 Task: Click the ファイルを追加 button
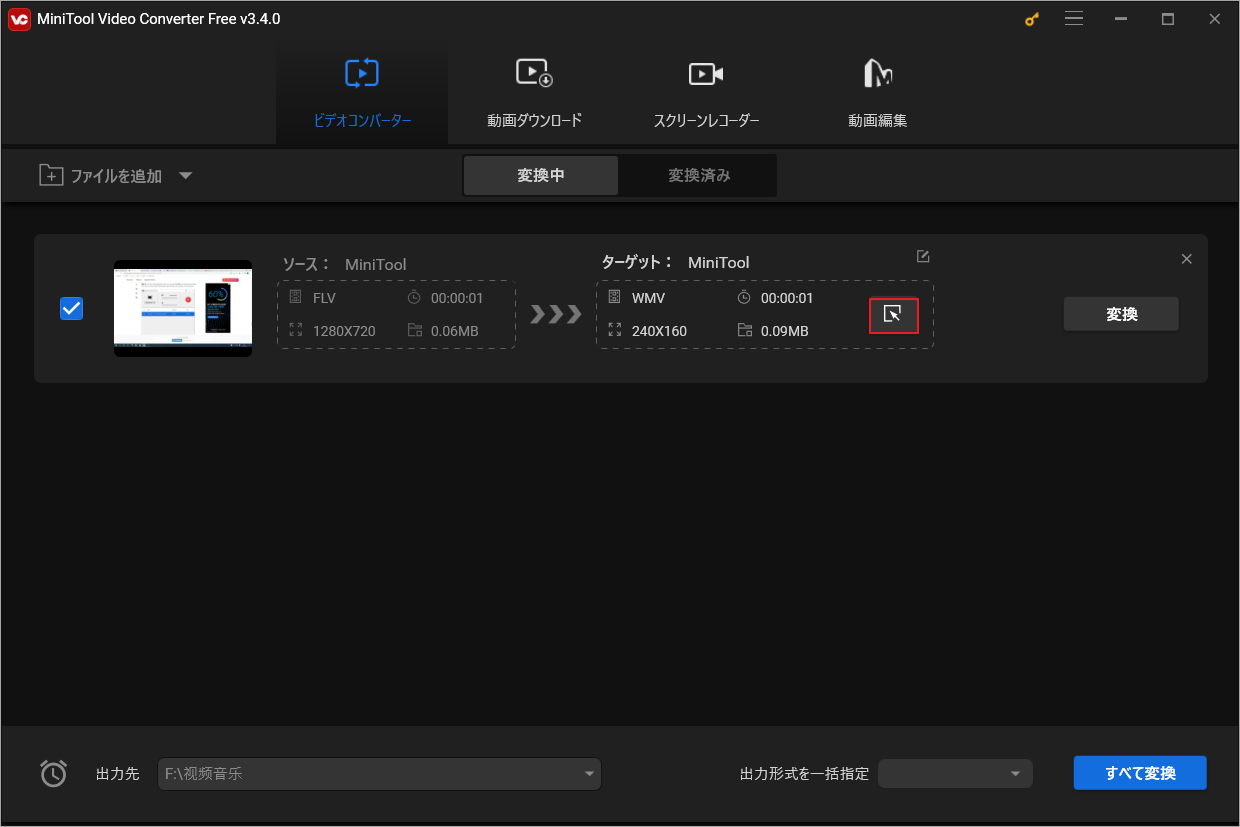pos(100,176)
